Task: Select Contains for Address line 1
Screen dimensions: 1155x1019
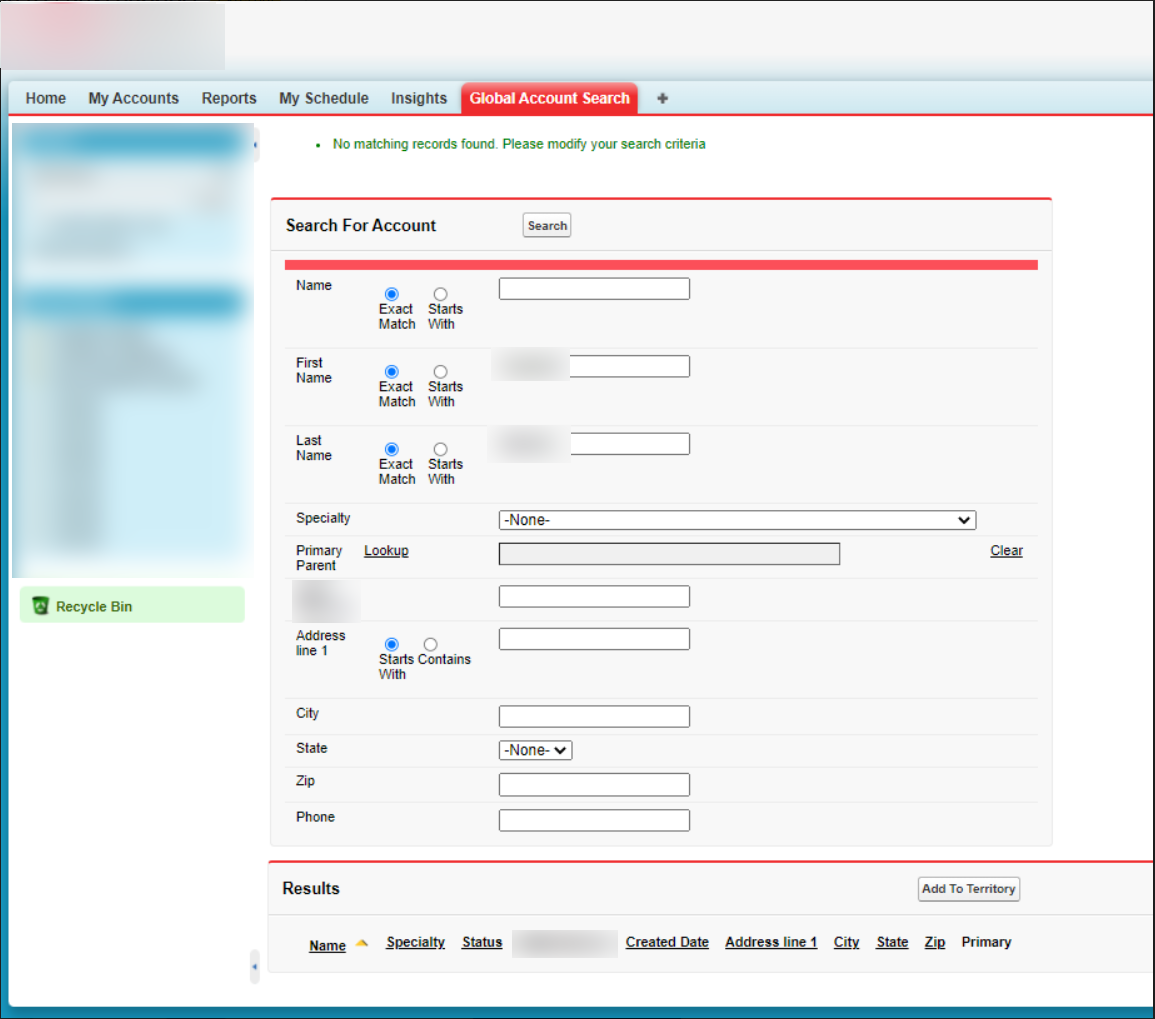Action: point(431,645)
